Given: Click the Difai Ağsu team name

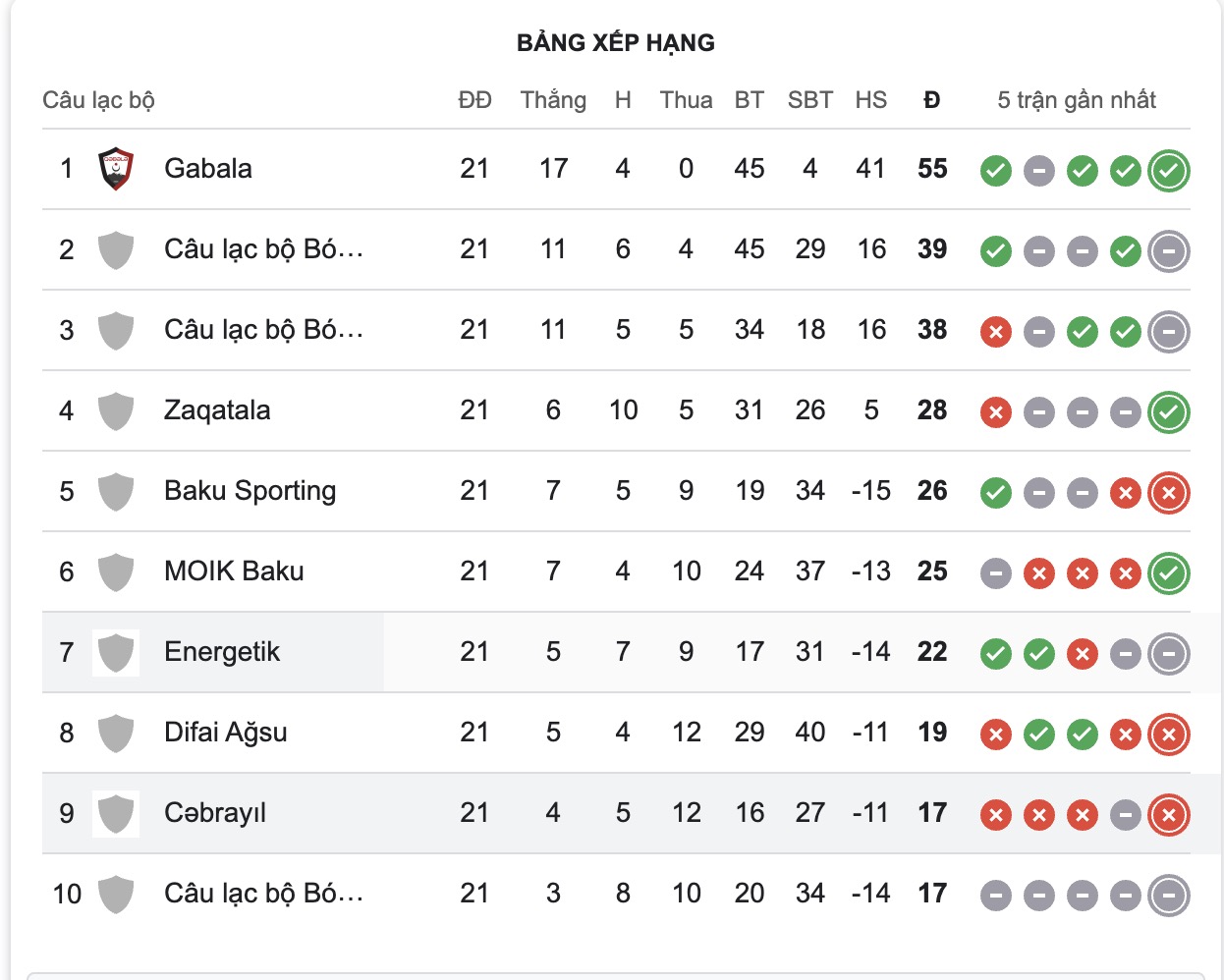Looking at the screenshot, I should 225,733.
